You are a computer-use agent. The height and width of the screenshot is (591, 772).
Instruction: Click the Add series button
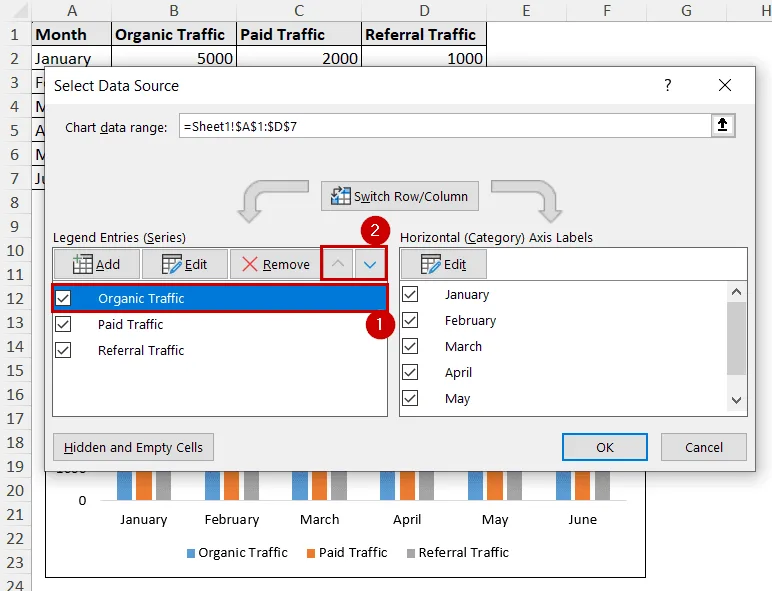tap(96, 264)
